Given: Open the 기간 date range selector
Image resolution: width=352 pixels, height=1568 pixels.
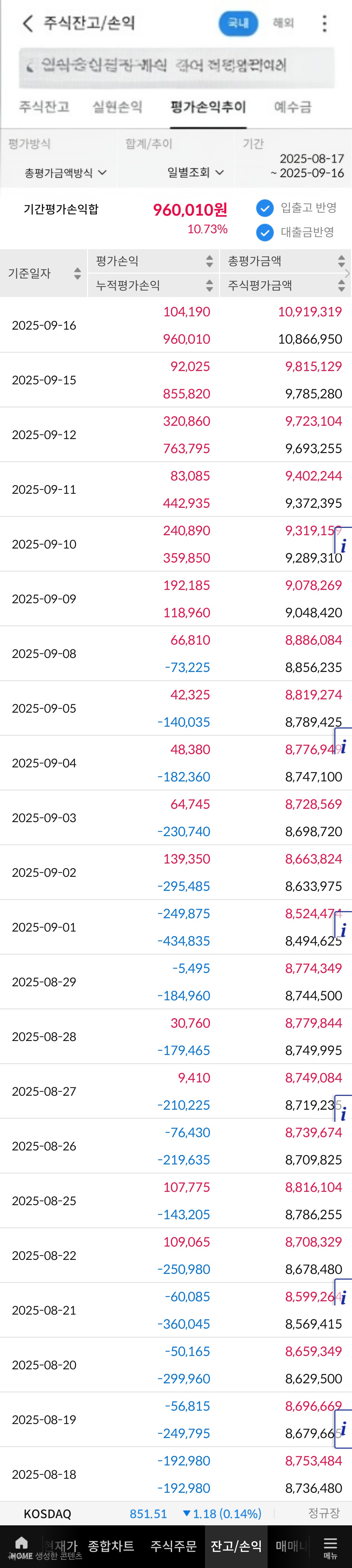Looking at the screenshot, I should [x=307, y=165].
